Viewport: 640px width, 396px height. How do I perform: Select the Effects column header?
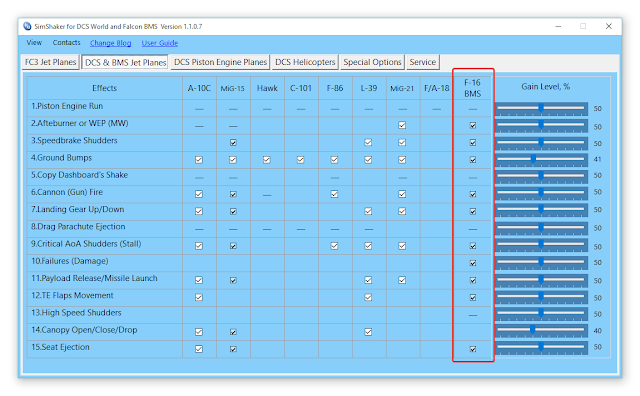[104, 88]
